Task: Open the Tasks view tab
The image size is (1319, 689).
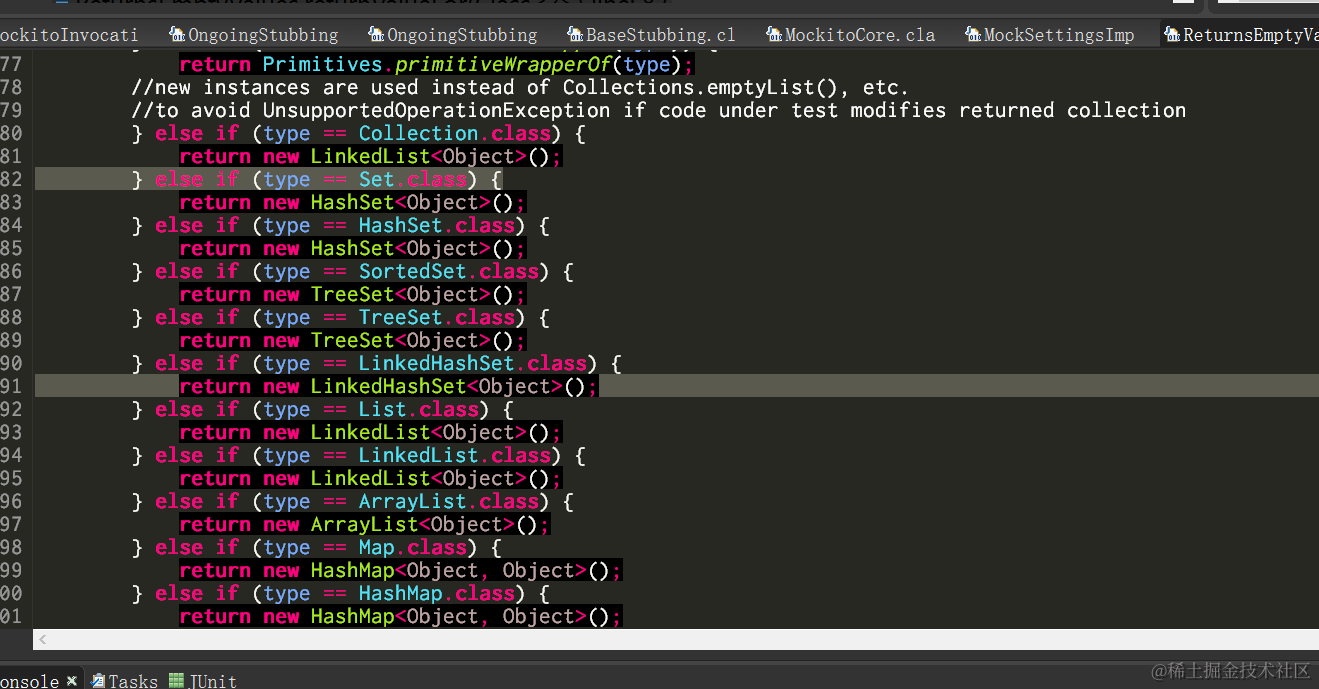Action: (x=124, y=681)
